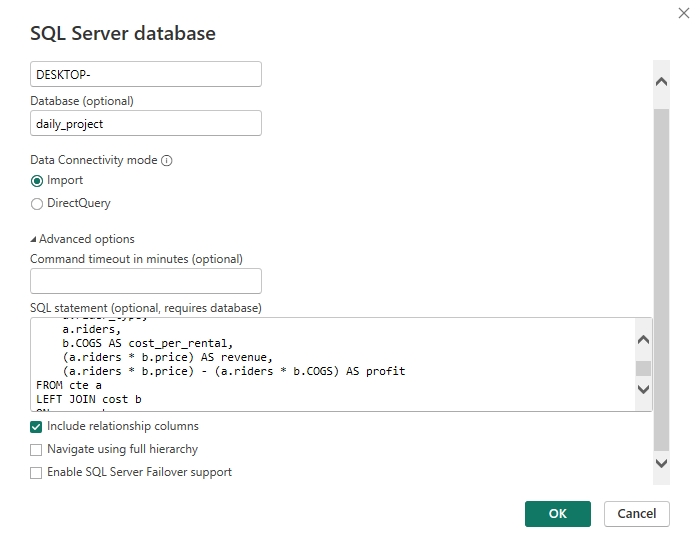Select the DirectQuery connectivity mode
700x557 pixels.
point(37,204)
